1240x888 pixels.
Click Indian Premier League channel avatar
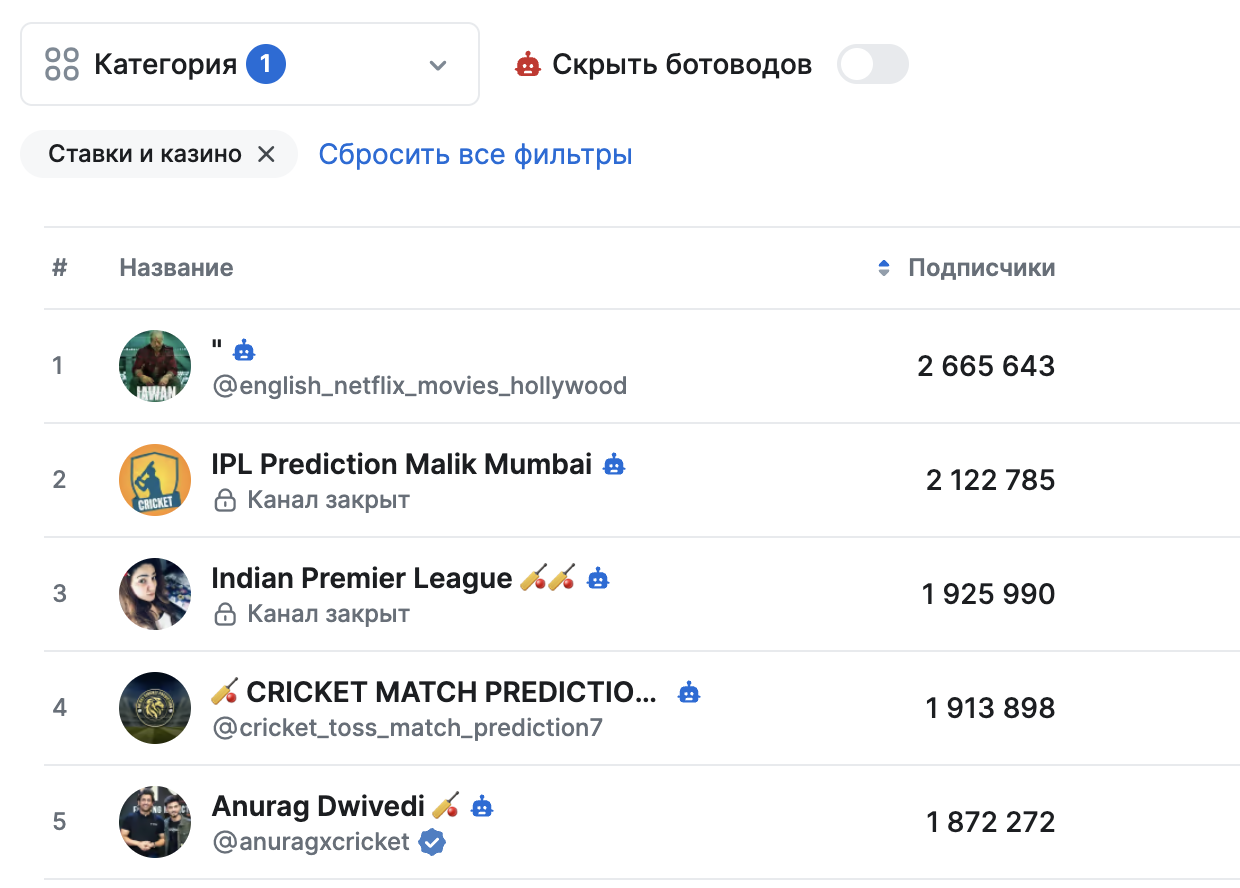(155, 594)
